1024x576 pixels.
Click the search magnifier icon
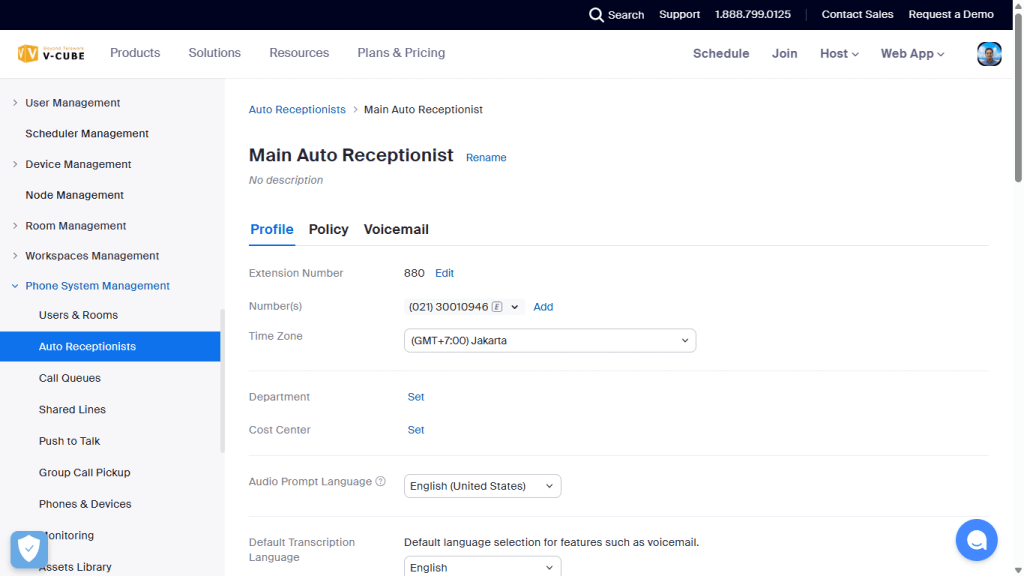(x=596, y=15)
